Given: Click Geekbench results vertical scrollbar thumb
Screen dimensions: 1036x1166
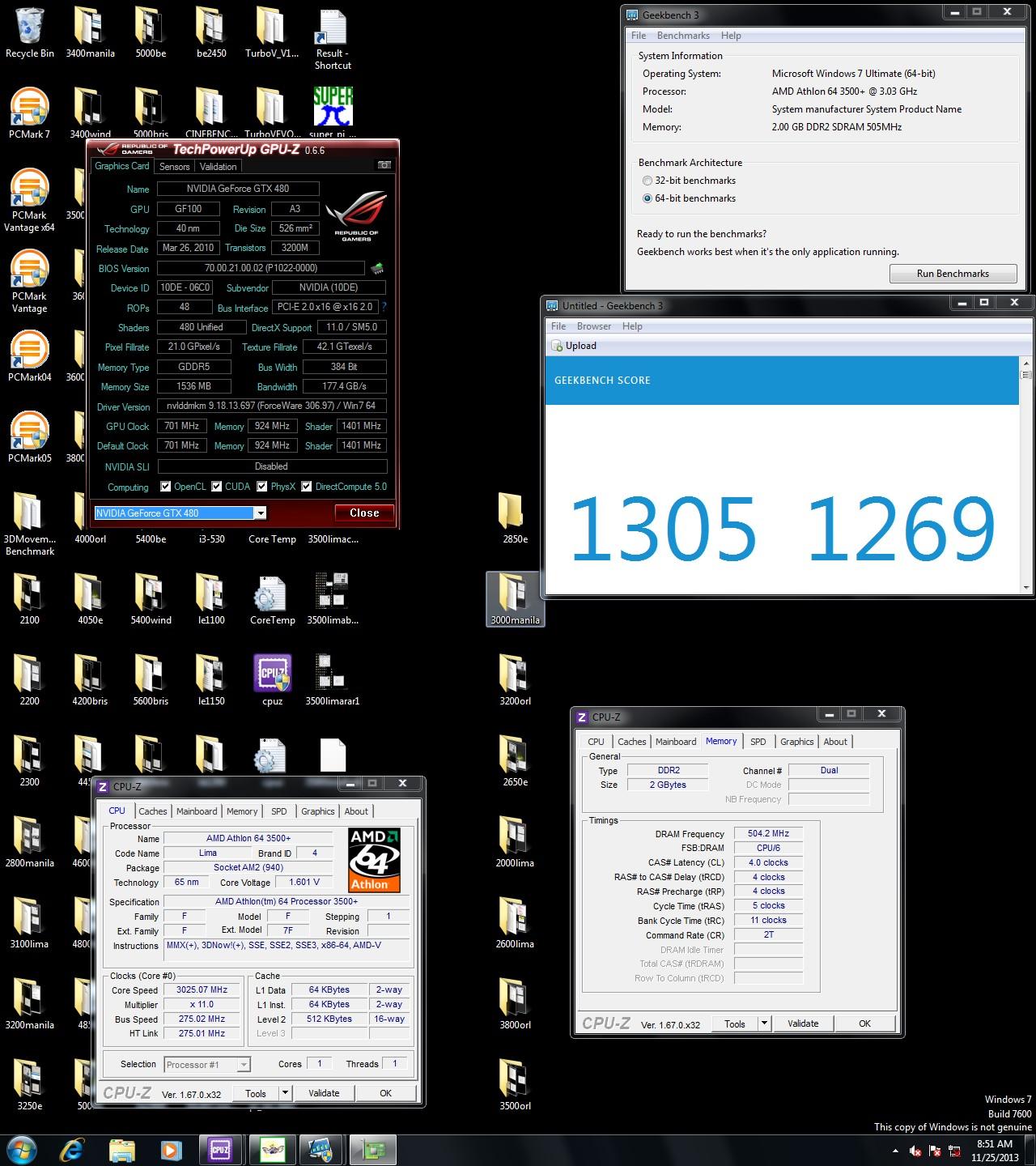Looking at the screenshot, I should (1026, 375).
